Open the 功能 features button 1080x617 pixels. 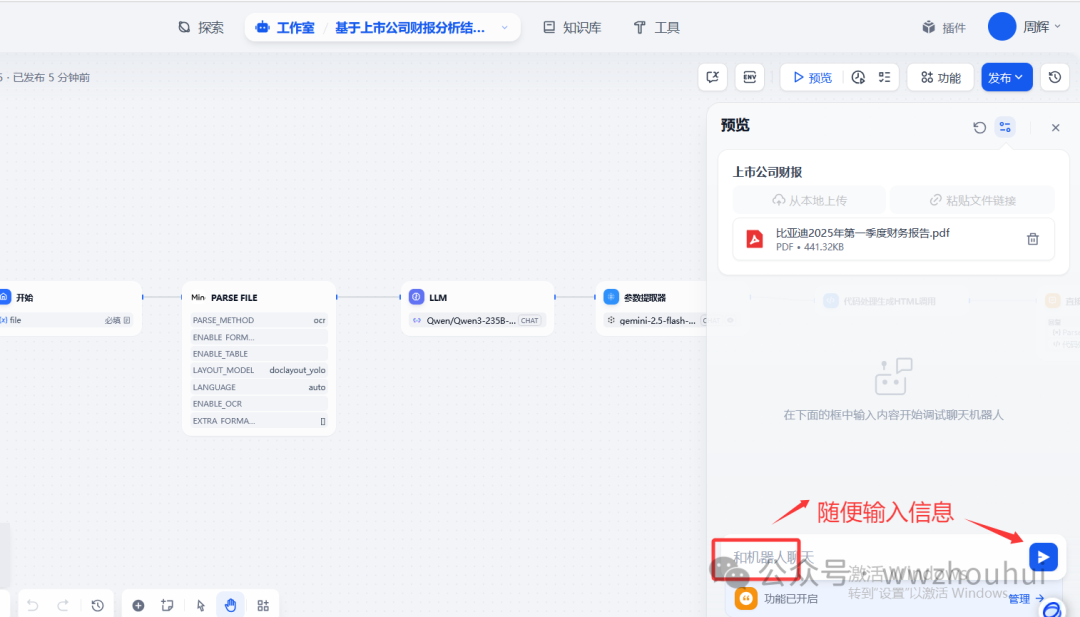click(x=940, y=77)
